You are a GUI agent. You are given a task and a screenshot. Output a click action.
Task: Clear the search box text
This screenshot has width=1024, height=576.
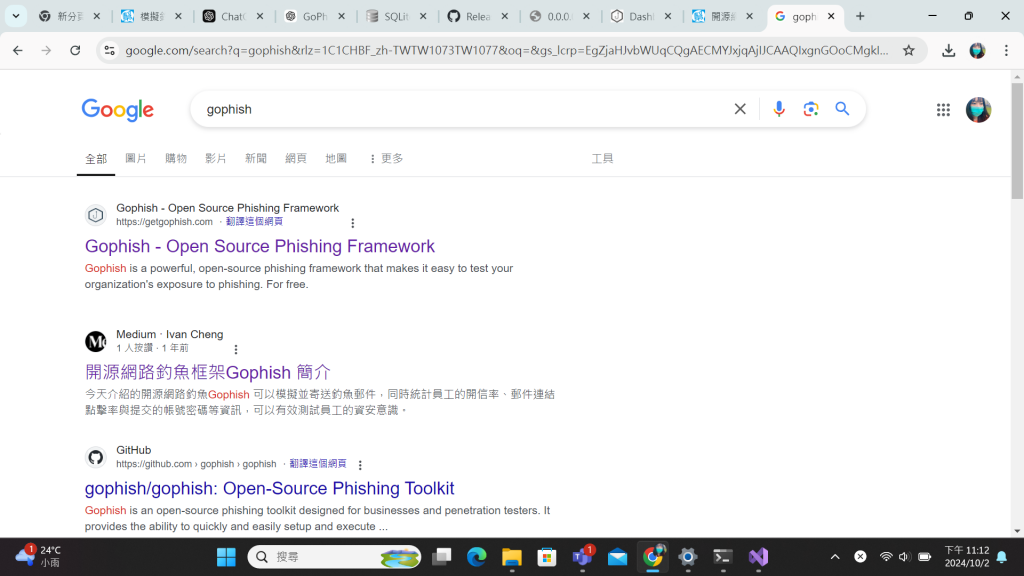[740, 109]
